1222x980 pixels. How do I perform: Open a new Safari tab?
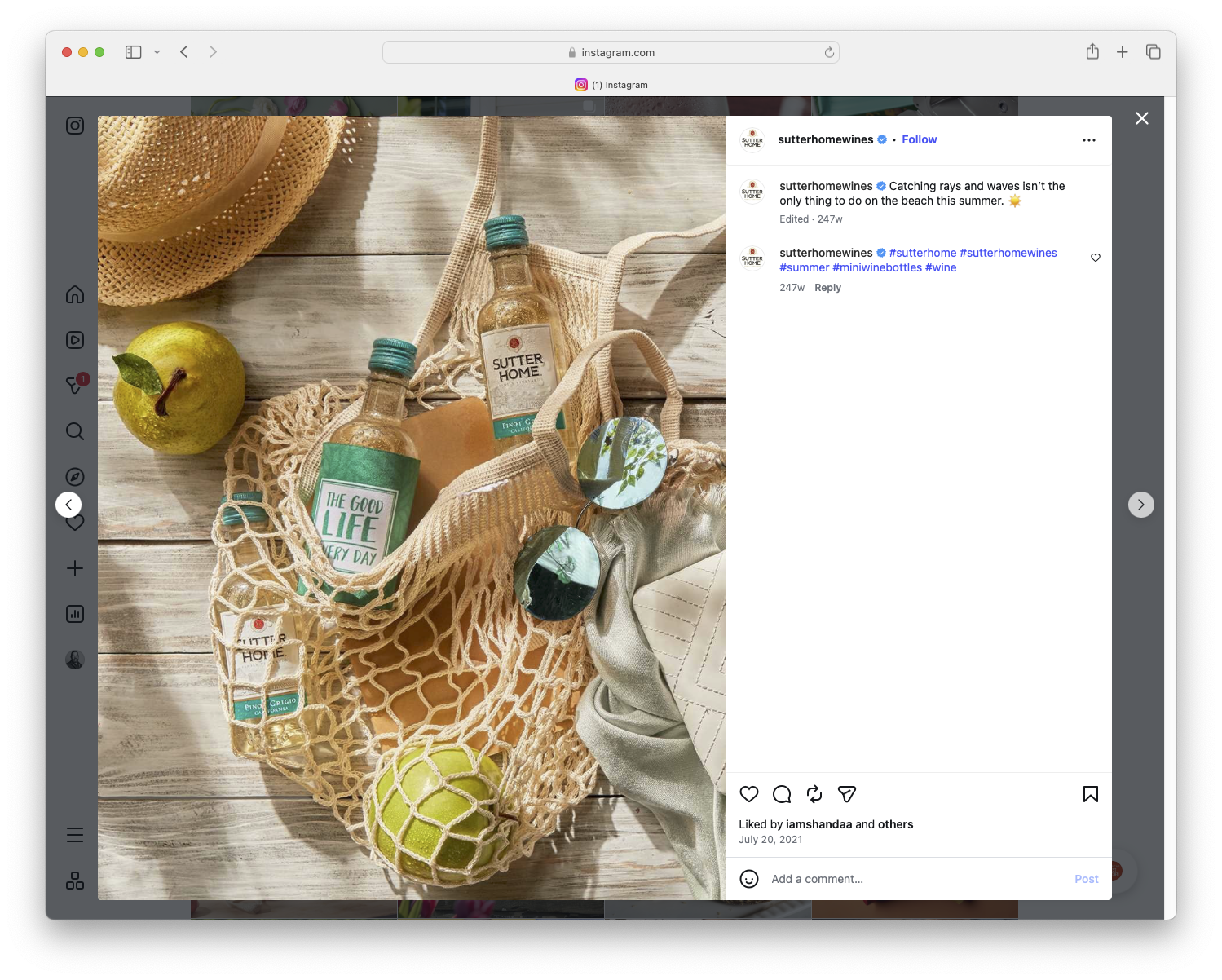coord(1123,52)
